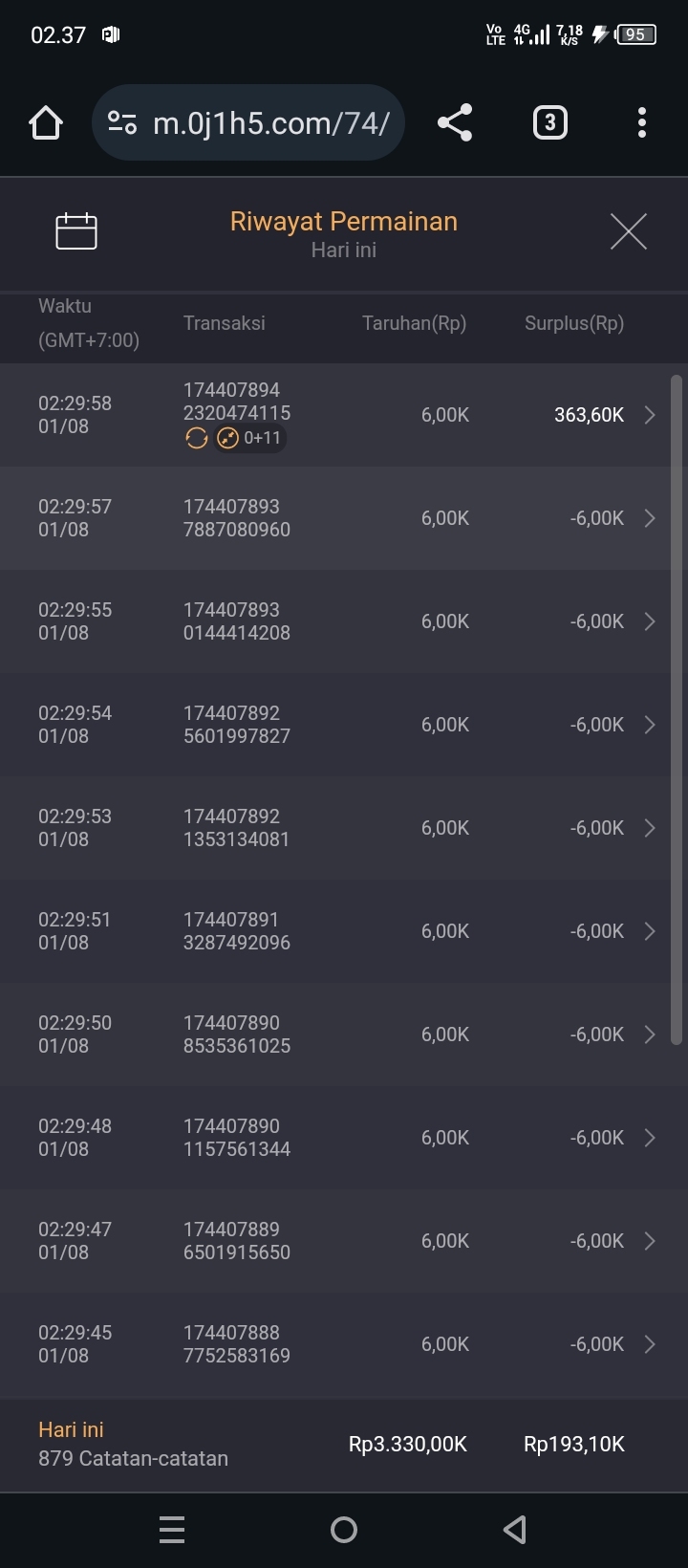Tap the site settings icon in the address bar
The image size is (688, 1568).
point(122,122)
